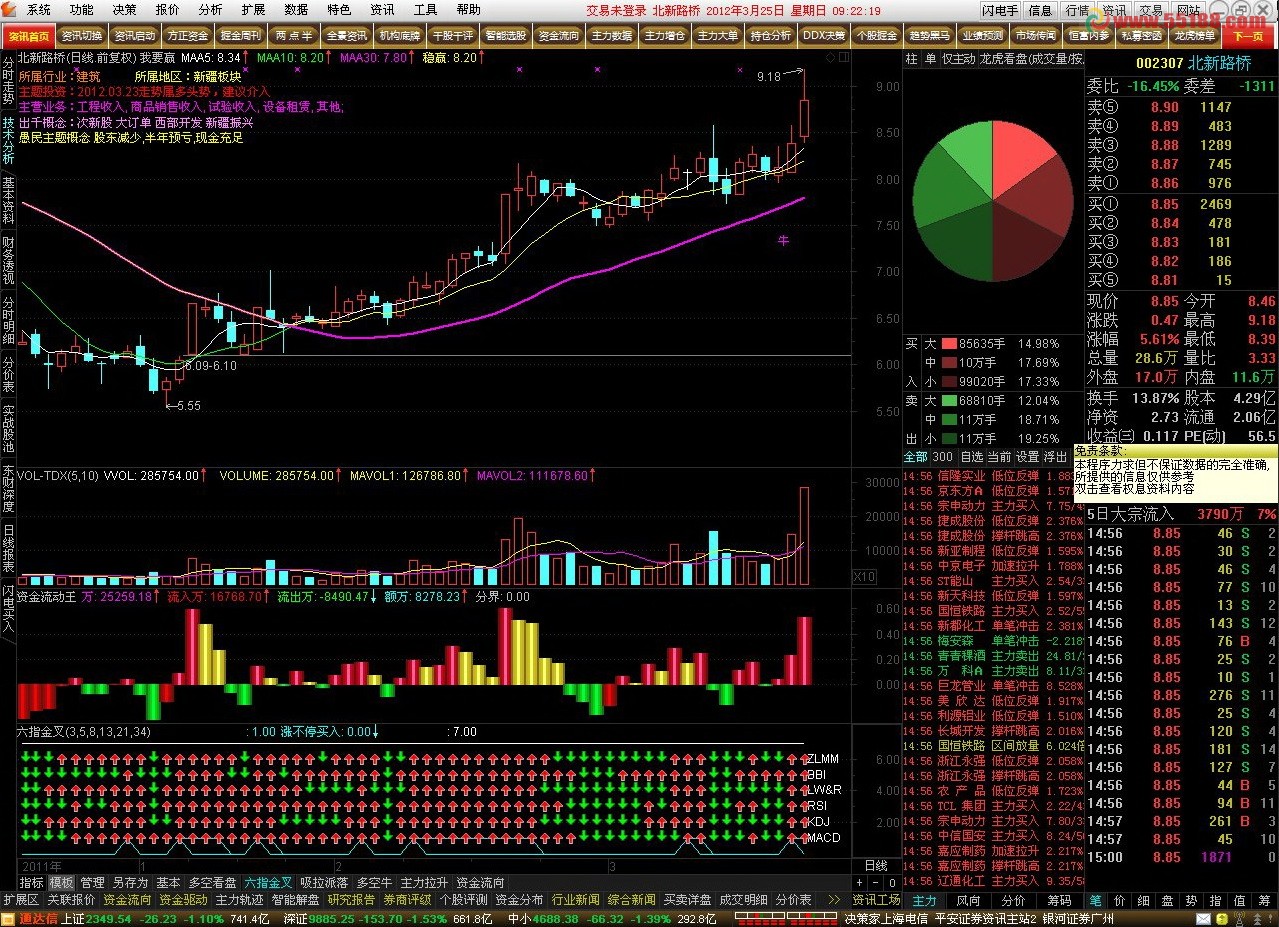This screenshot has height=927, width=1279.
Task: Click the 行情 button at top right
Action: click(1077, 10)
